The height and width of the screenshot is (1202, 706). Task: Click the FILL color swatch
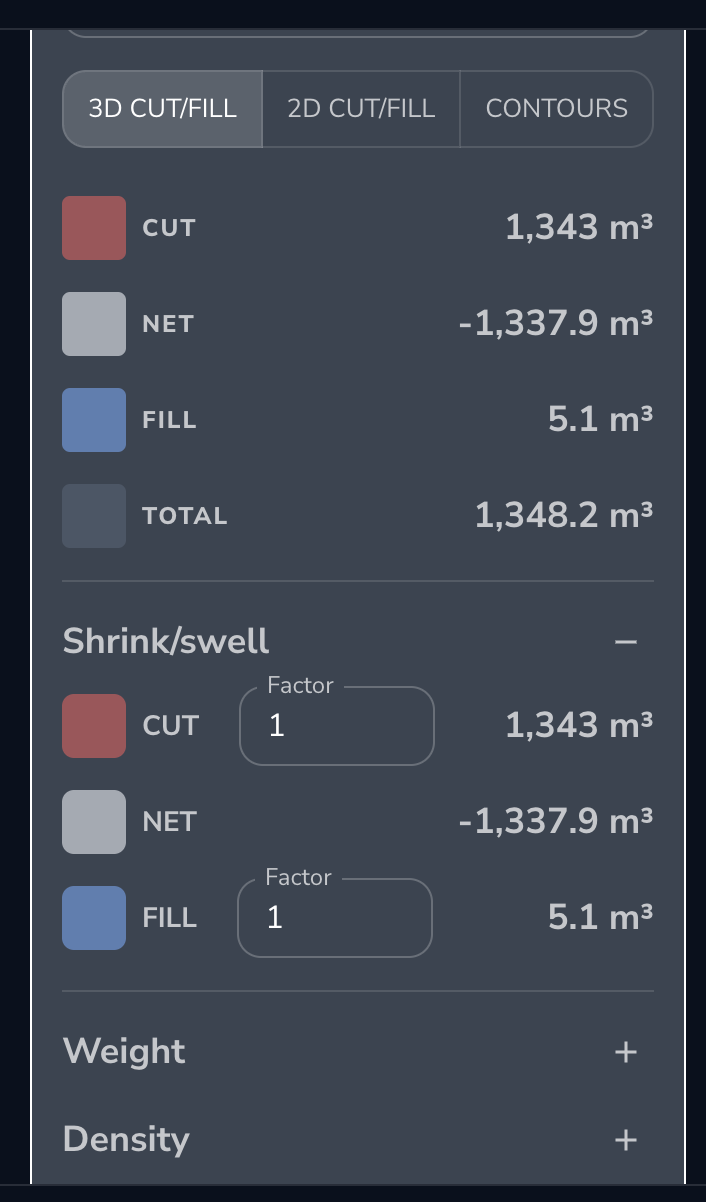[x=93, y=419]
